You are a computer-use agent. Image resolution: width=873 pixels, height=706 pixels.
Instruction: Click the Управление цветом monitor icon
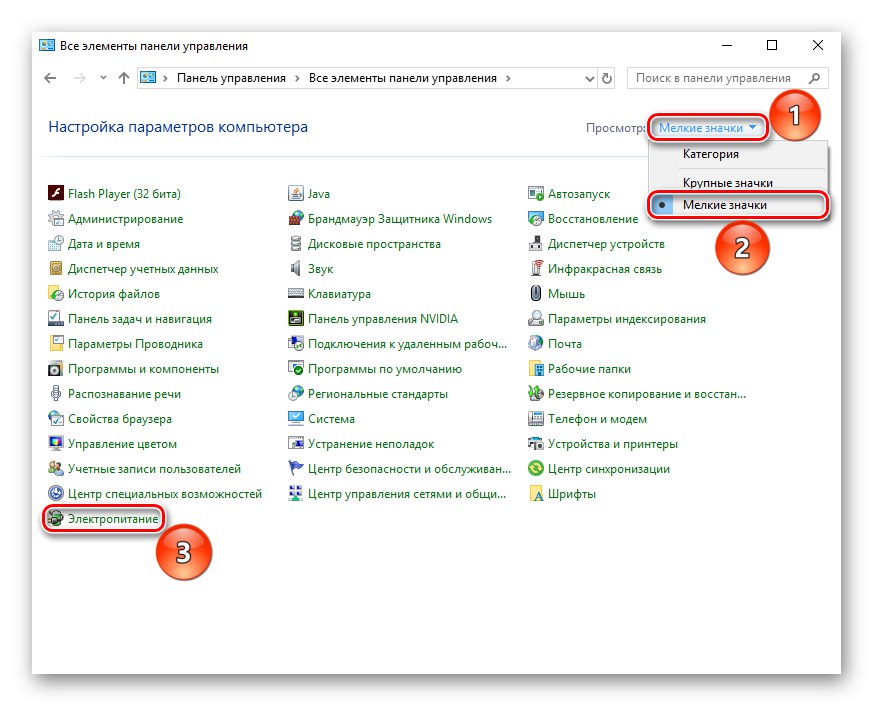tap(56, 444)
